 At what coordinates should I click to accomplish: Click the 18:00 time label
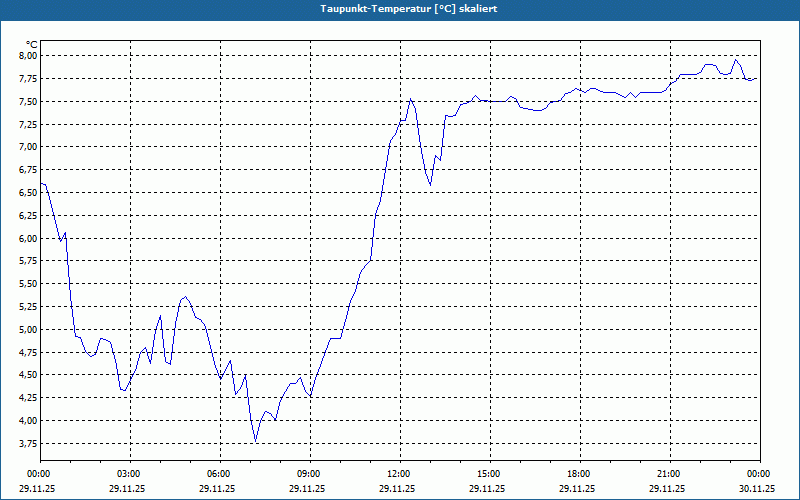(581, 474)
